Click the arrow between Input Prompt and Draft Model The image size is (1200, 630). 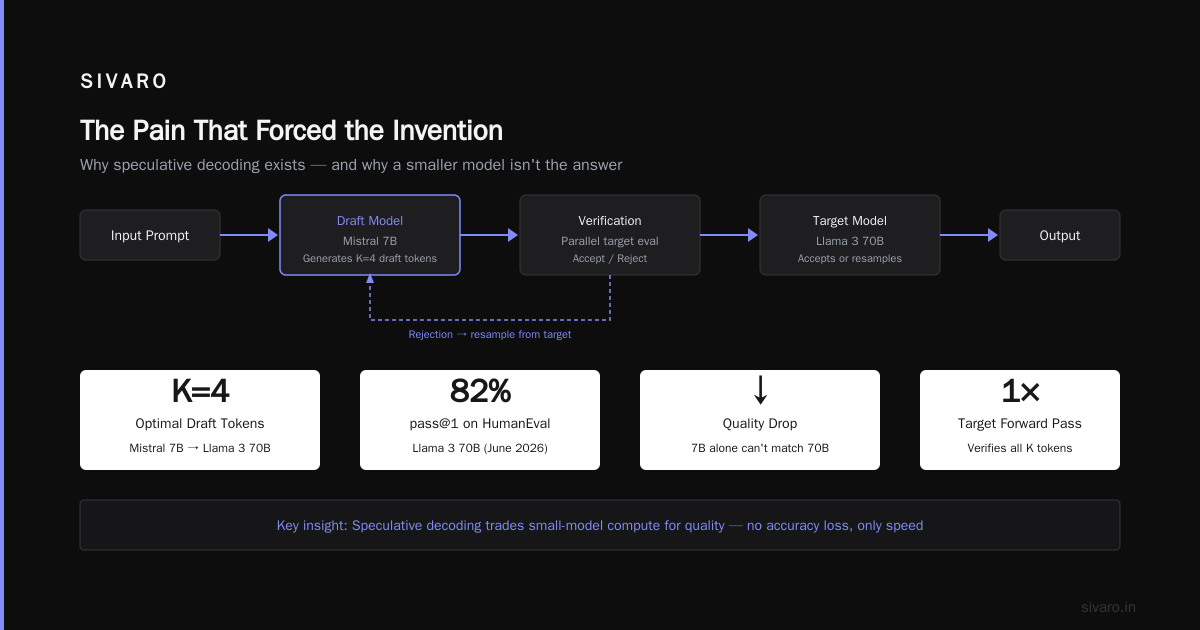click(249, 235)
